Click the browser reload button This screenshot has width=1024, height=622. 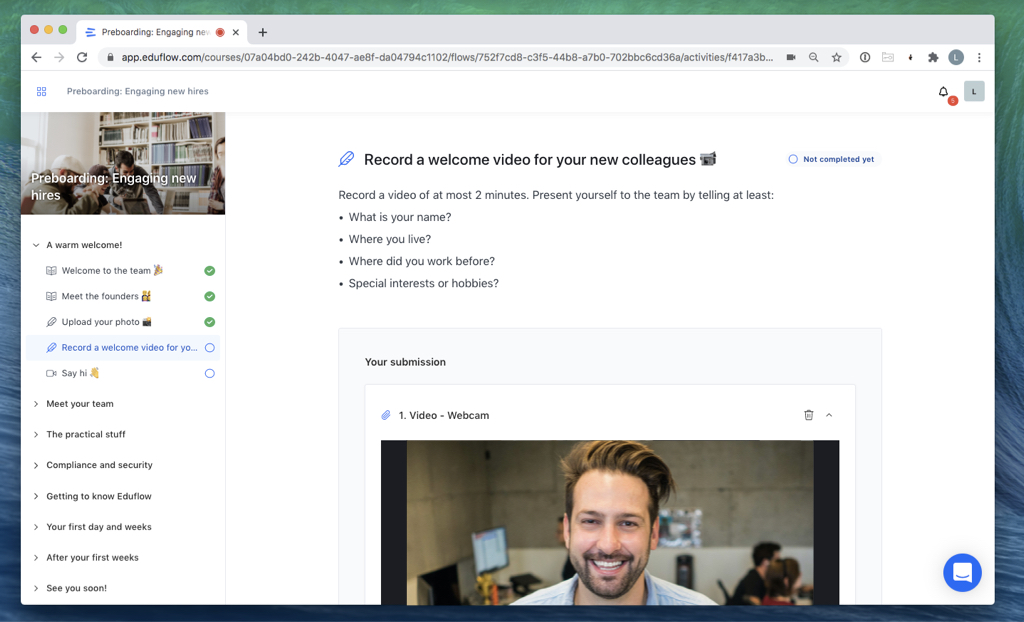pyautogui.click(x=82, y=58)
